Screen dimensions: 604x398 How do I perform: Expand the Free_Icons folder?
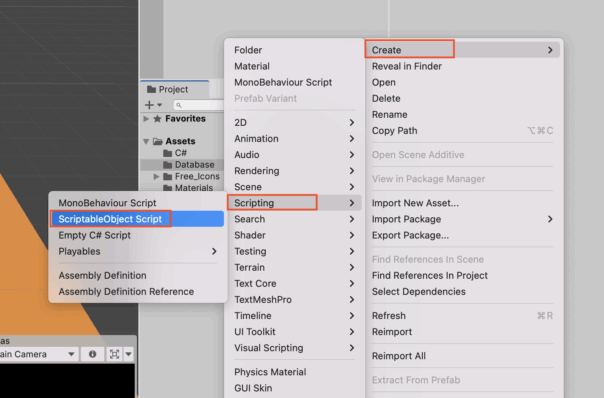pos(156,176)
